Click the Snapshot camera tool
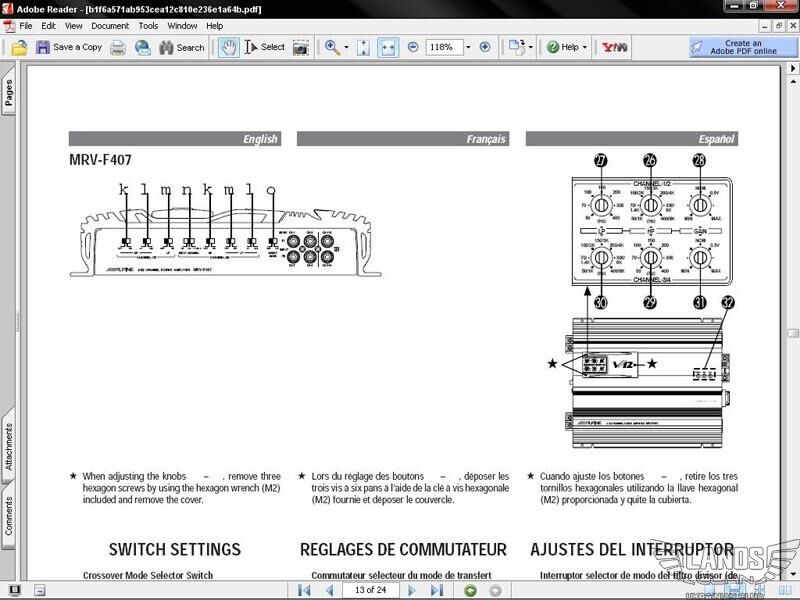 click(300, 47)
